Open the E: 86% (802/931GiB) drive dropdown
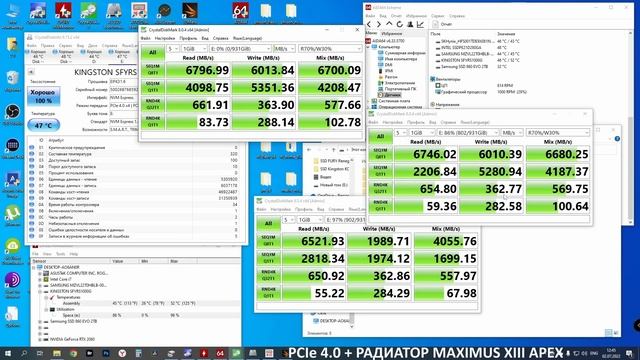The width and height of the screenshot is (640, 360). click(468, 133)
